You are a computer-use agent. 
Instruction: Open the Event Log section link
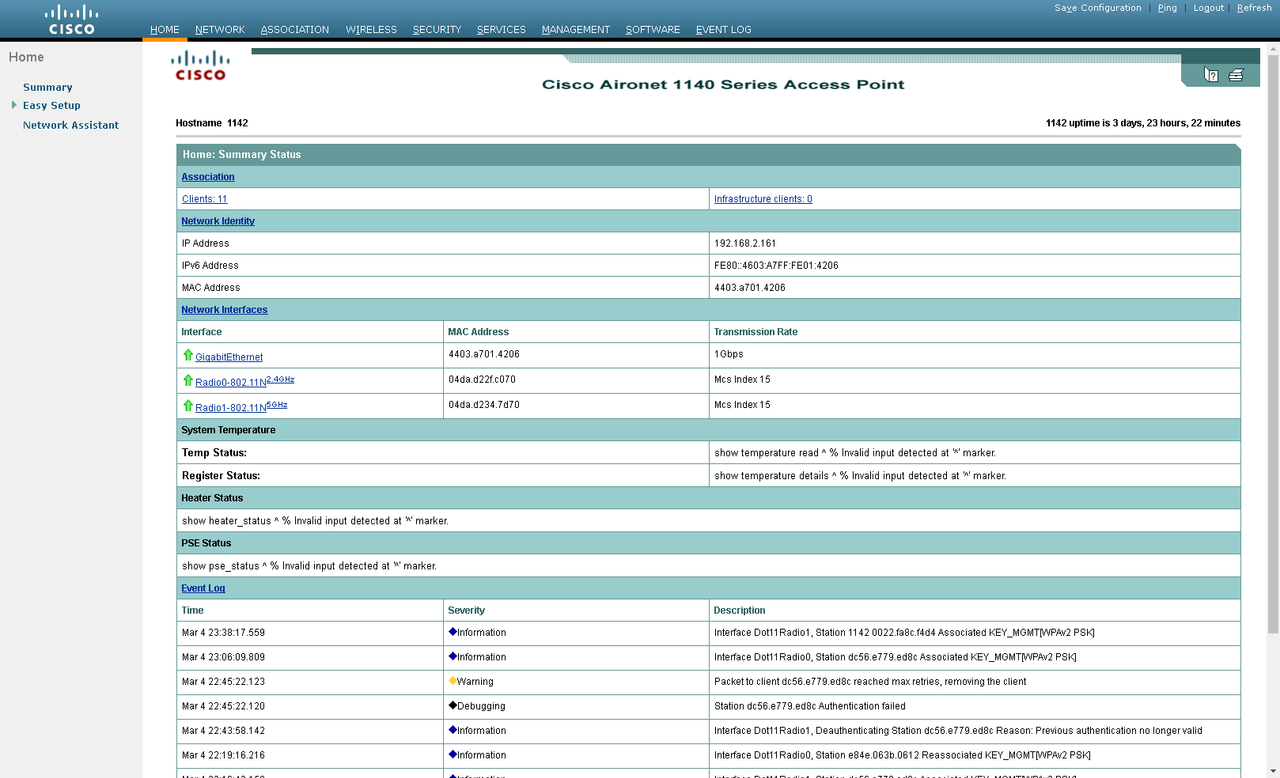pos(203,588)
